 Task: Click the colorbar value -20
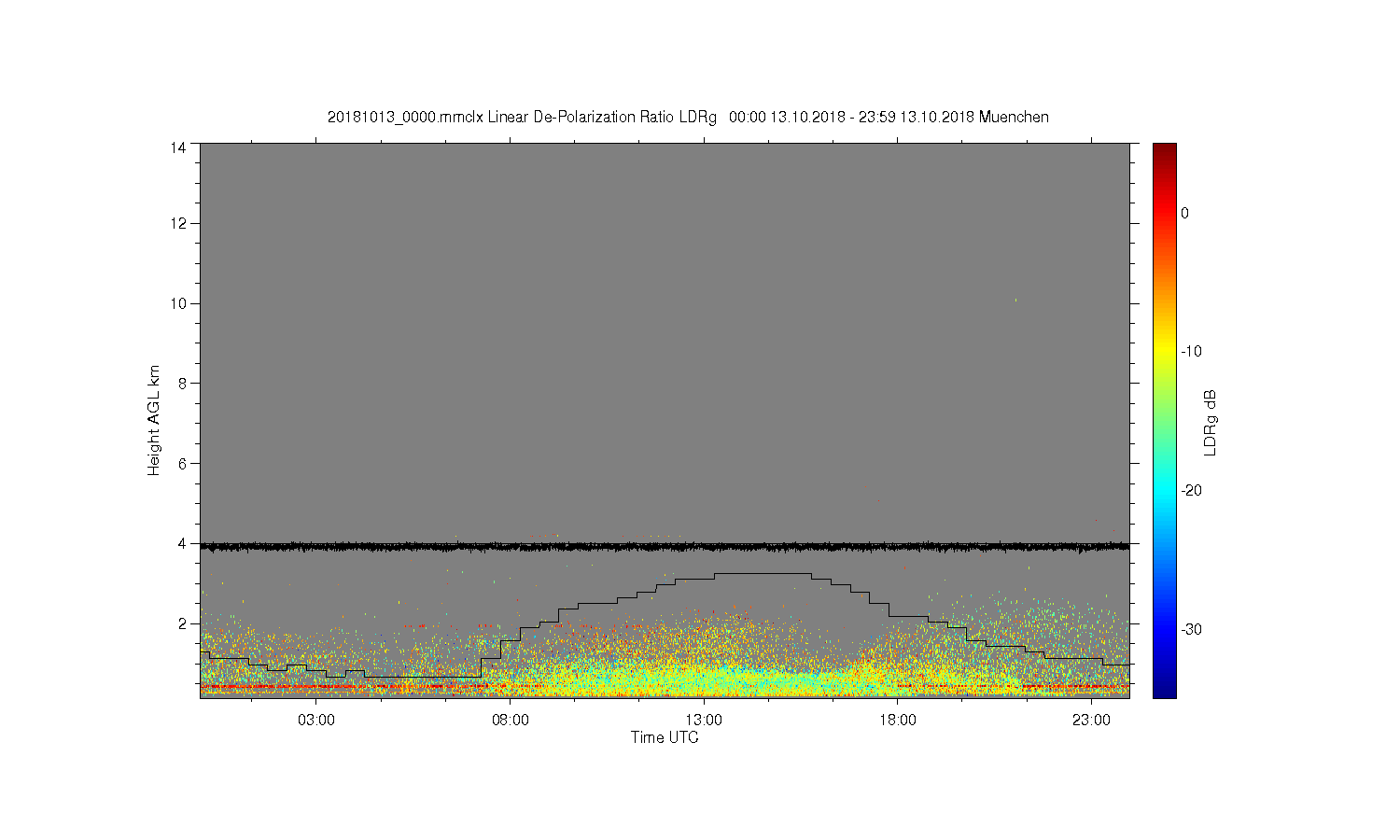(x=1191, y=491)
